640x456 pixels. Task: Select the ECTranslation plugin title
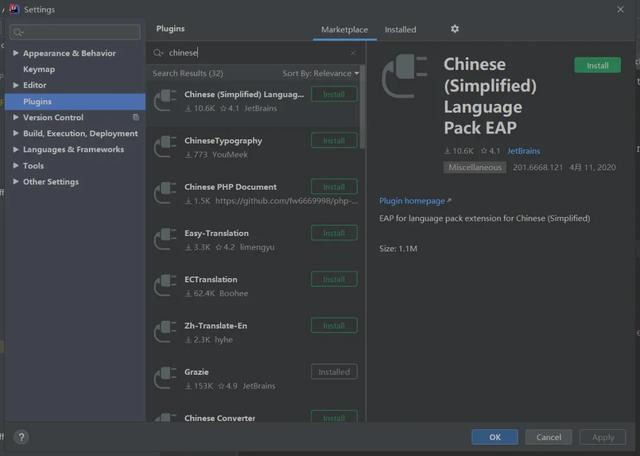(x=211, y=280)
